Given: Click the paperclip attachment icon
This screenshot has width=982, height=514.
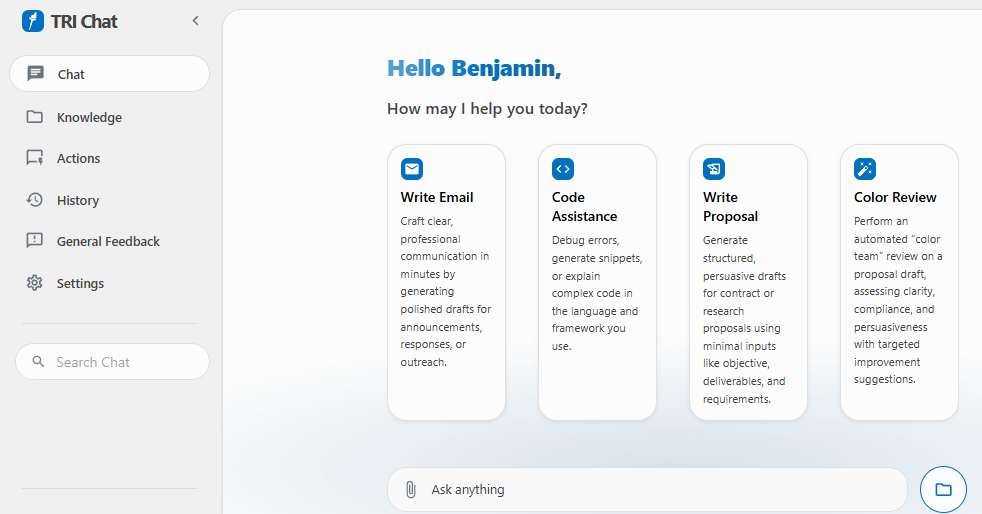Looking at the screenshot, I should click(x=410, y=490).
